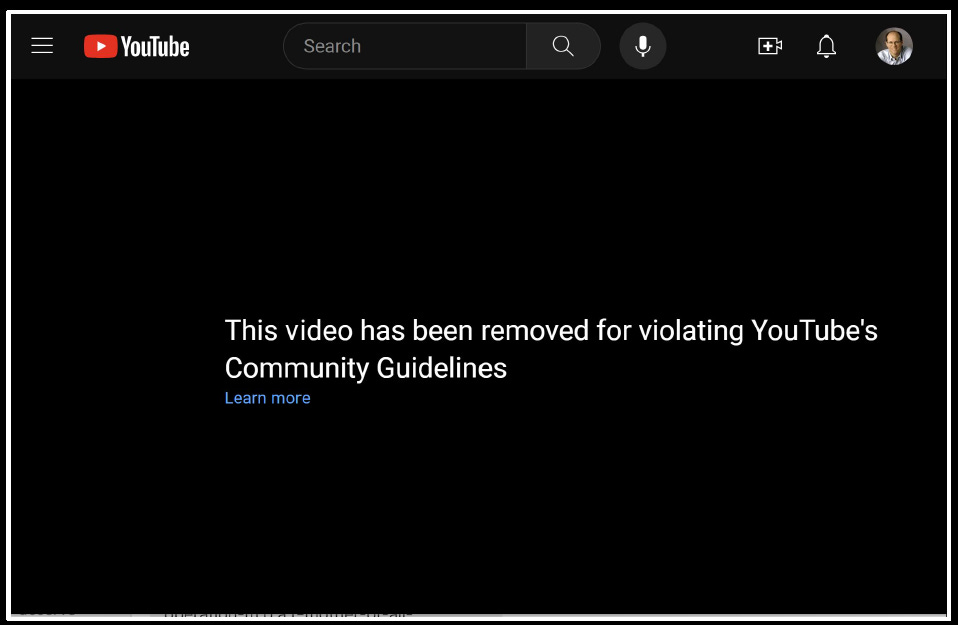958x625 pixels.
Task: Click the word "YouTube's" in the removal notice
Action: [x=814, y=331]
